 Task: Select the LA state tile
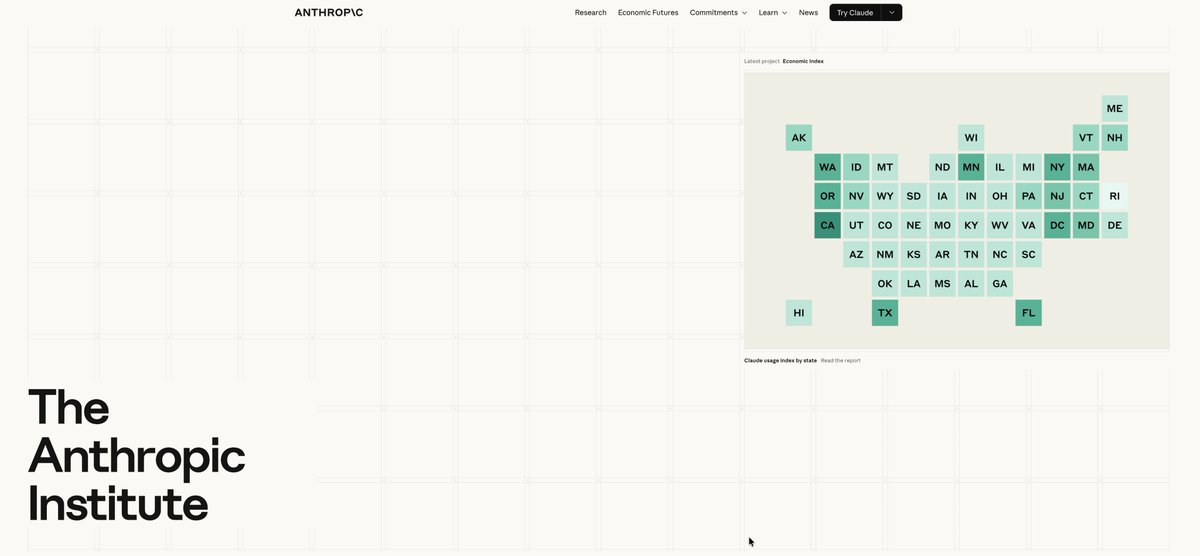pyautogui.click(x=914, y=283)
